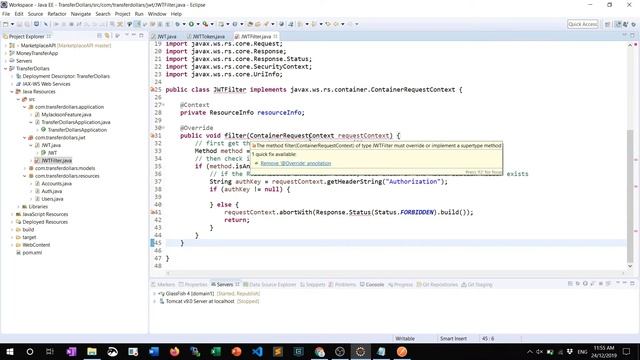This screenshot has height=360, width=640.
Task: Open Excel from the taskbar
Action: pos(216,351)
